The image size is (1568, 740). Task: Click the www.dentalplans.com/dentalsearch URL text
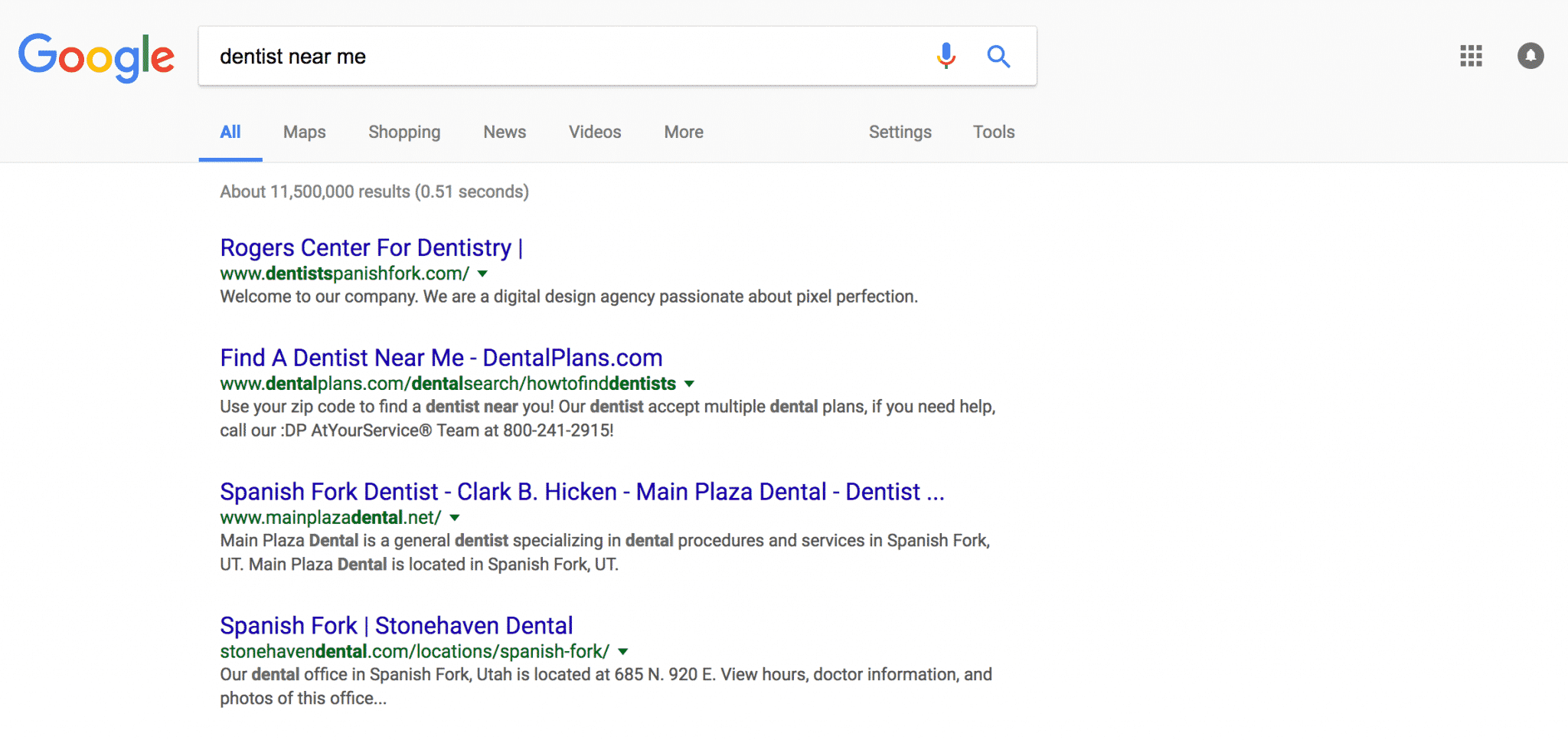pyautogui.click(x=448, y=384)
